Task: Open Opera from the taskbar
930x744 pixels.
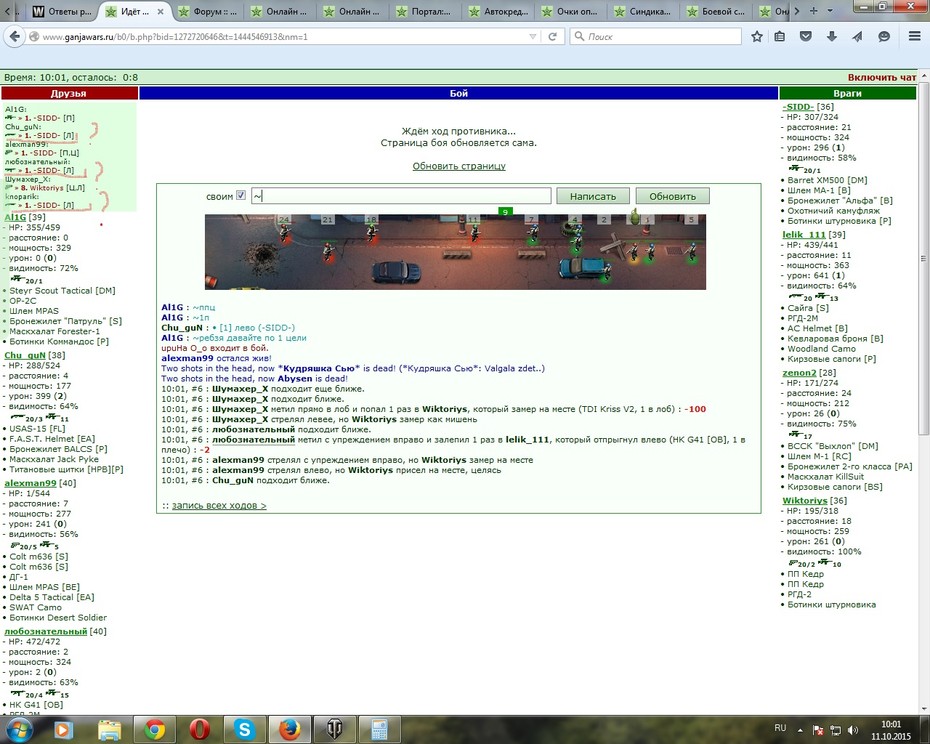Action: (199, 729)
